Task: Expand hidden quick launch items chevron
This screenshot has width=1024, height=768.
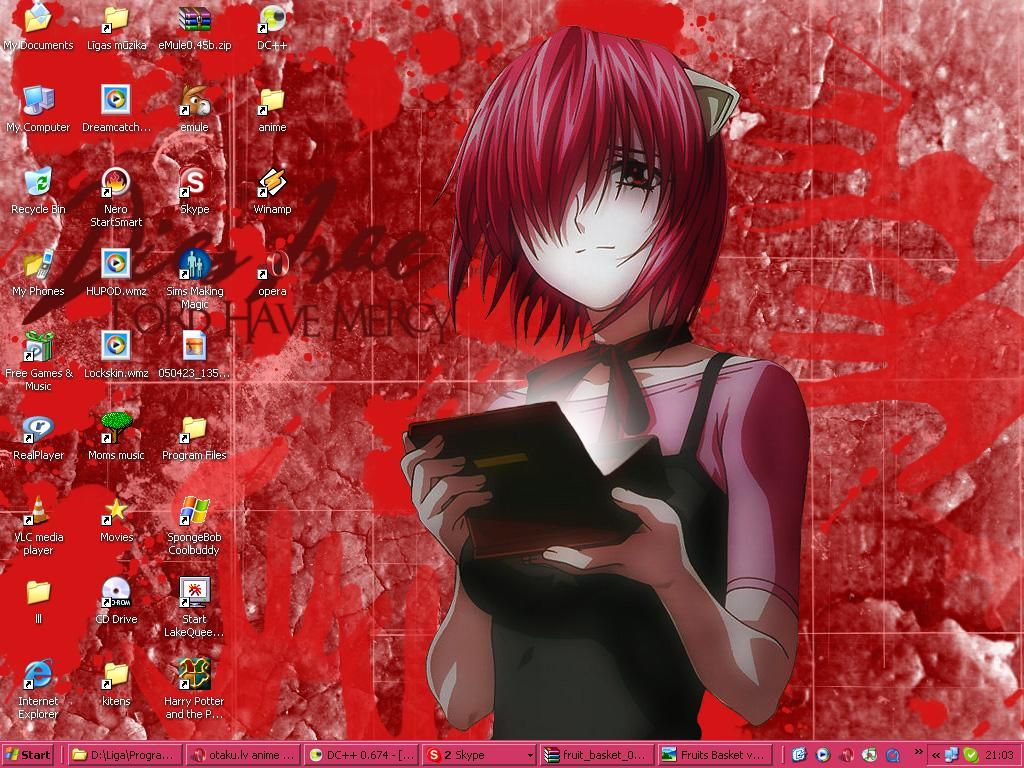Action: (x=918, y=752)
